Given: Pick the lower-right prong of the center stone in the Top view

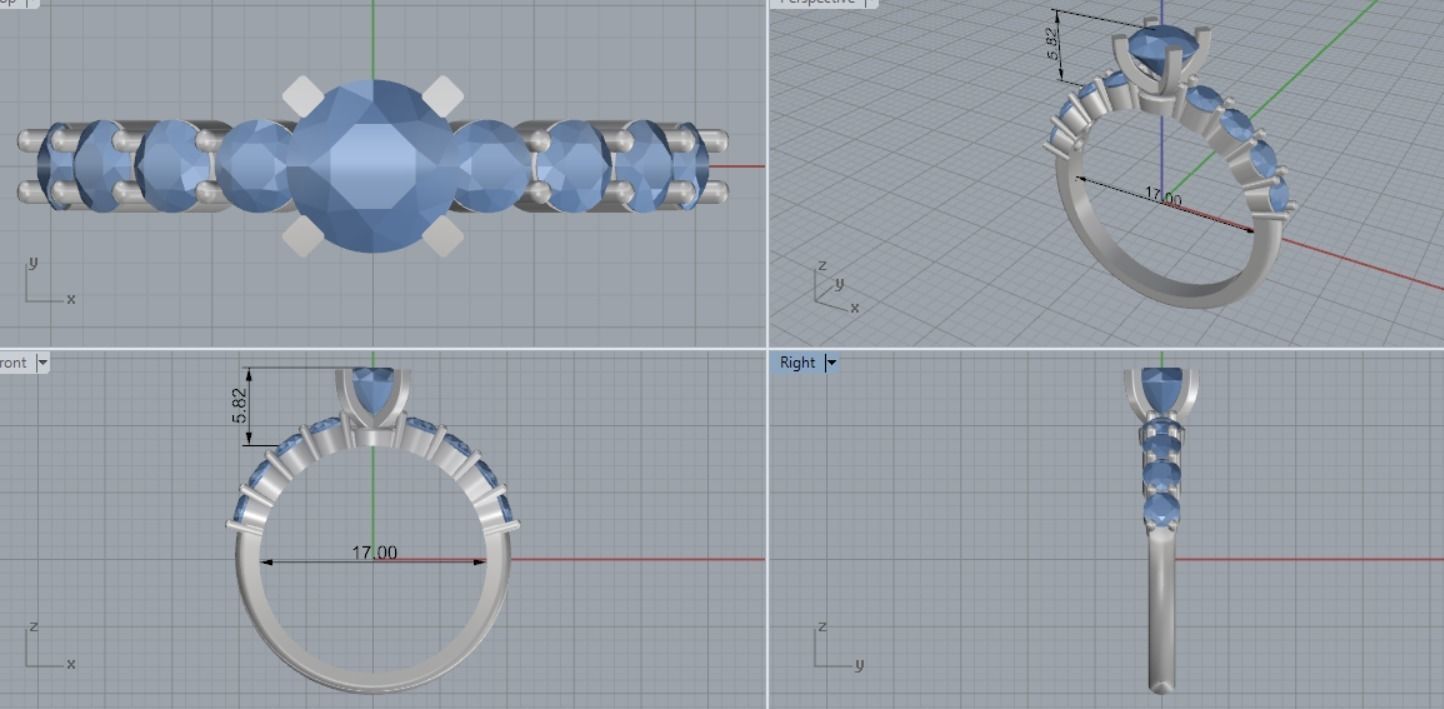Looking at the screenshot, I should [443, 235].
